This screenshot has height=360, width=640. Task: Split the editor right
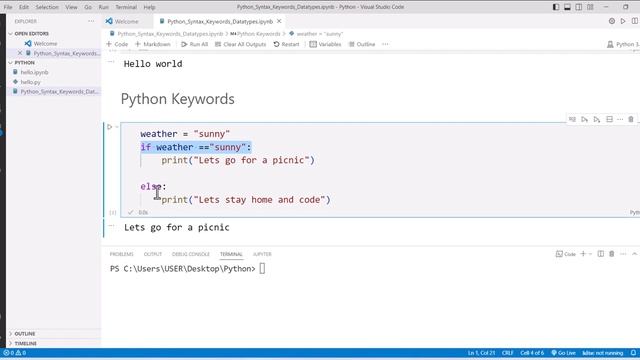[635, 21]
